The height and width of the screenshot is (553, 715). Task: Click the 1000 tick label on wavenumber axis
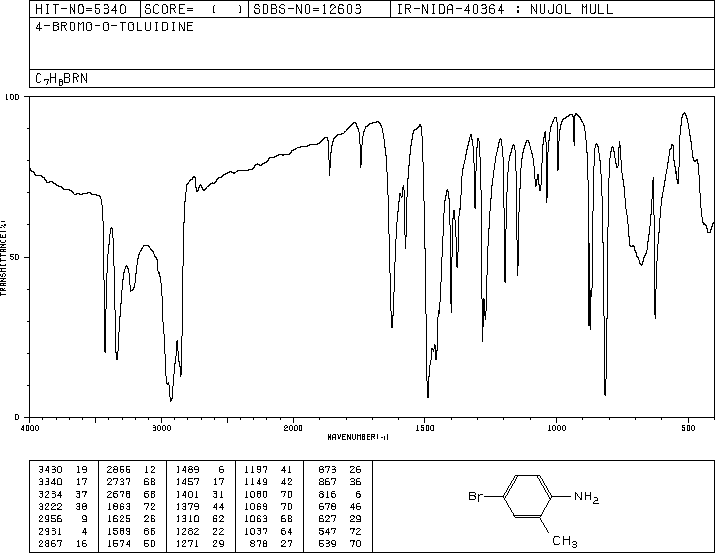click(x=556, y=428)
